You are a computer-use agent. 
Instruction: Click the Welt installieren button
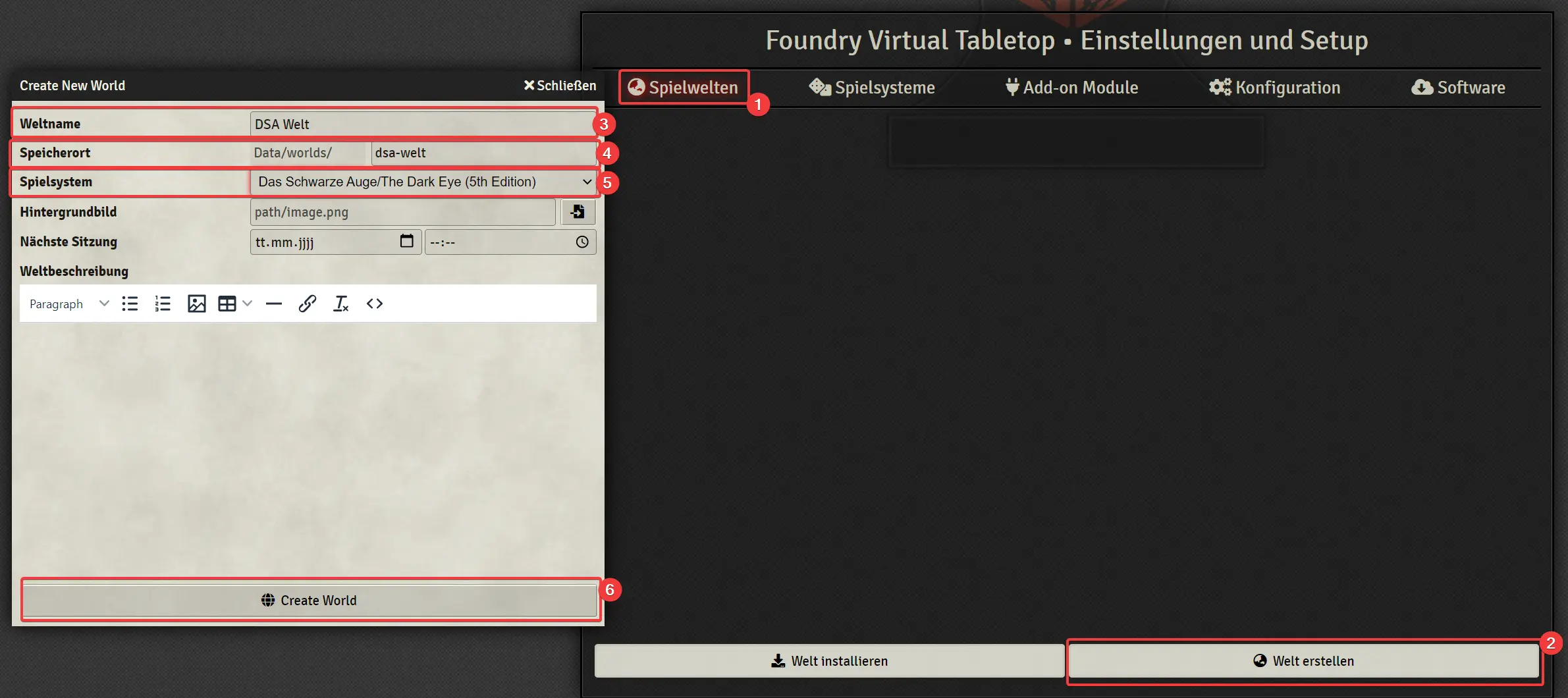[829, 660]
